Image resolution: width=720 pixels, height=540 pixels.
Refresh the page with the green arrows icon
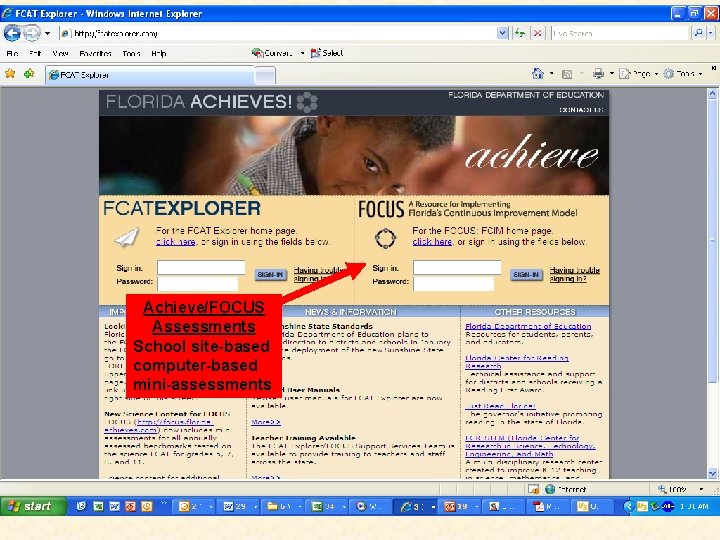[520, 33]
